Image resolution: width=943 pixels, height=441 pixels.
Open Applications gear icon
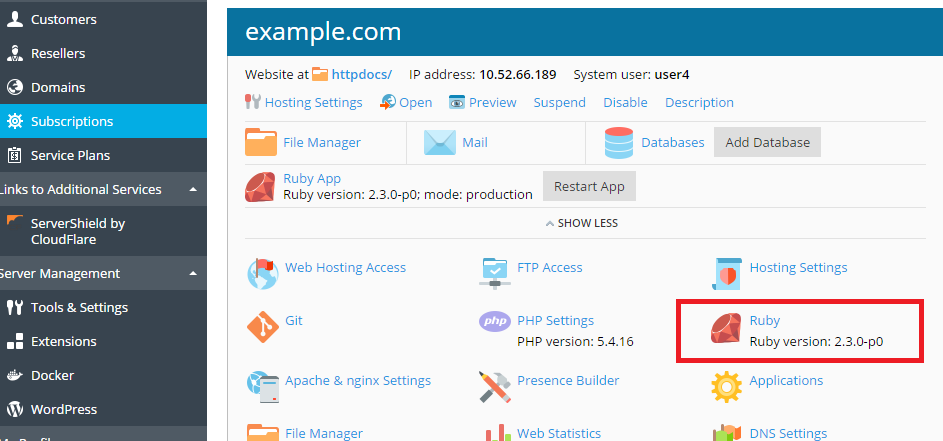(x=726, y=385)
